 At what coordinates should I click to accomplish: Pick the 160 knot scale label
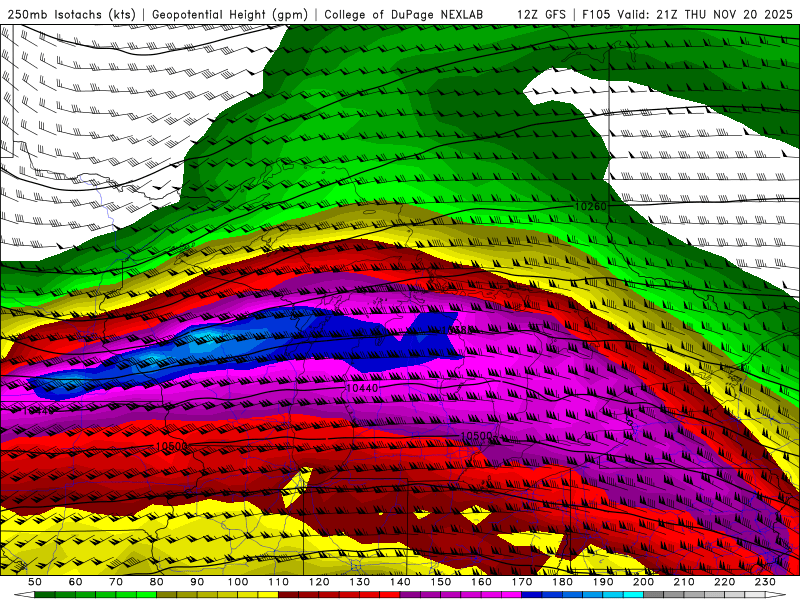(x=481, y=582)
